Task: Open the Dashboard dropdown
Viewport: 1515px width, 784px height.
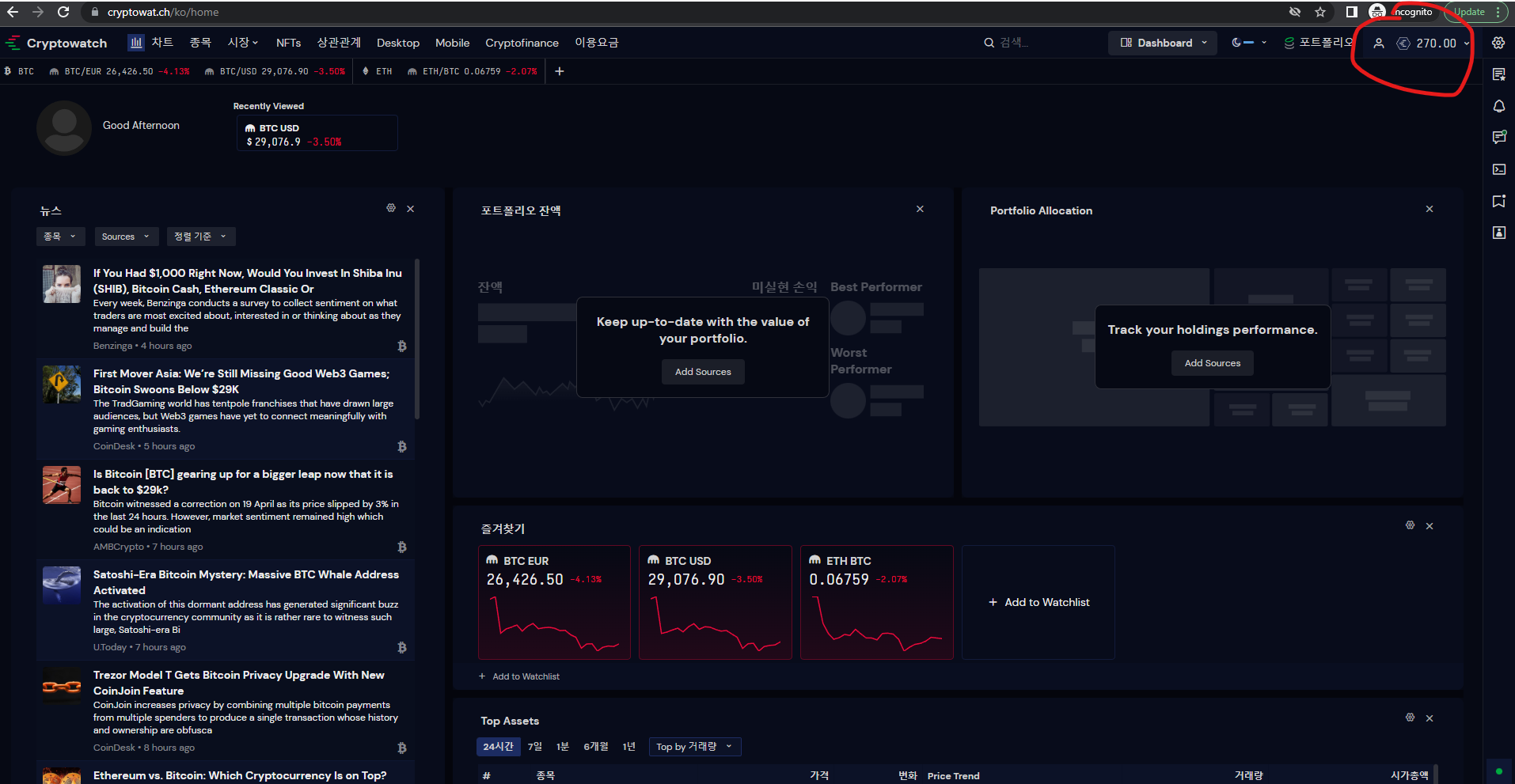Action: click(1164, 43)
